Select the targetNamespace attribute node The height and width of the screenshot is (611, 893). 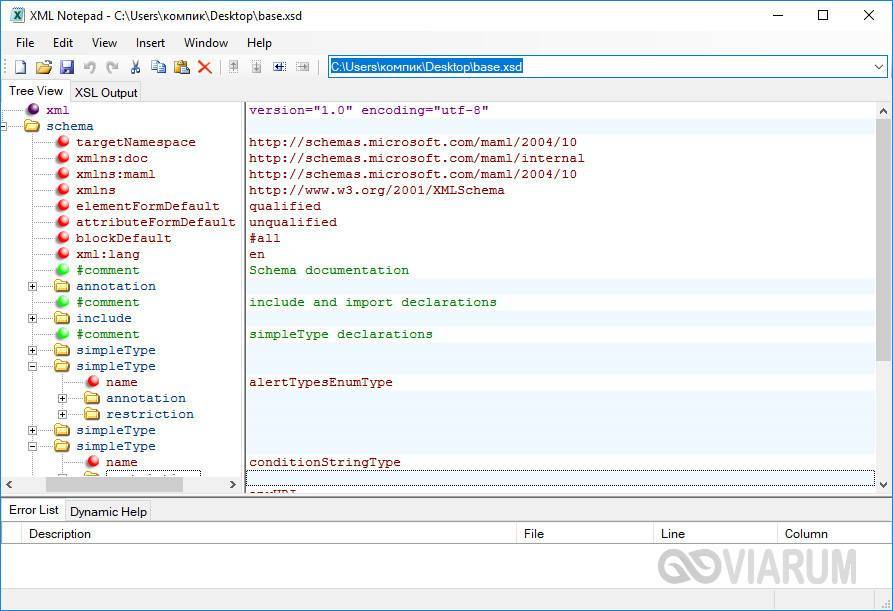point(135,142)
